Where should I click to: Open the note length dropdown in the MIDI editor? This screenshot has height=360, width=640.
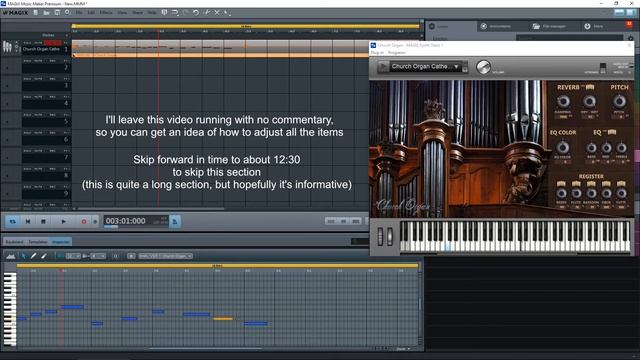[x=98, y=256]
